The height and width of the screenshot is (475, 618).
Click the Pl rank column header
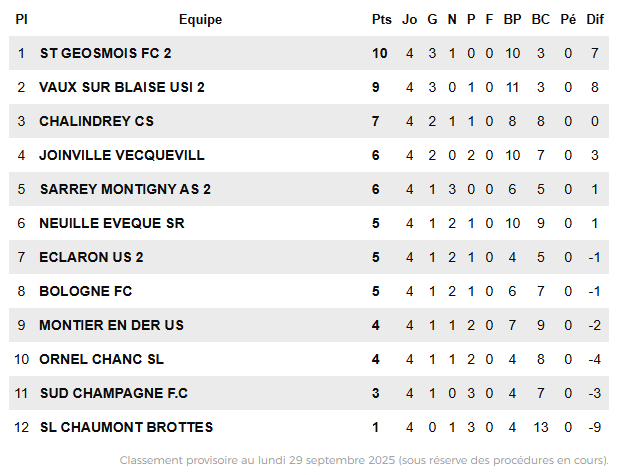(x=21, y=19)
